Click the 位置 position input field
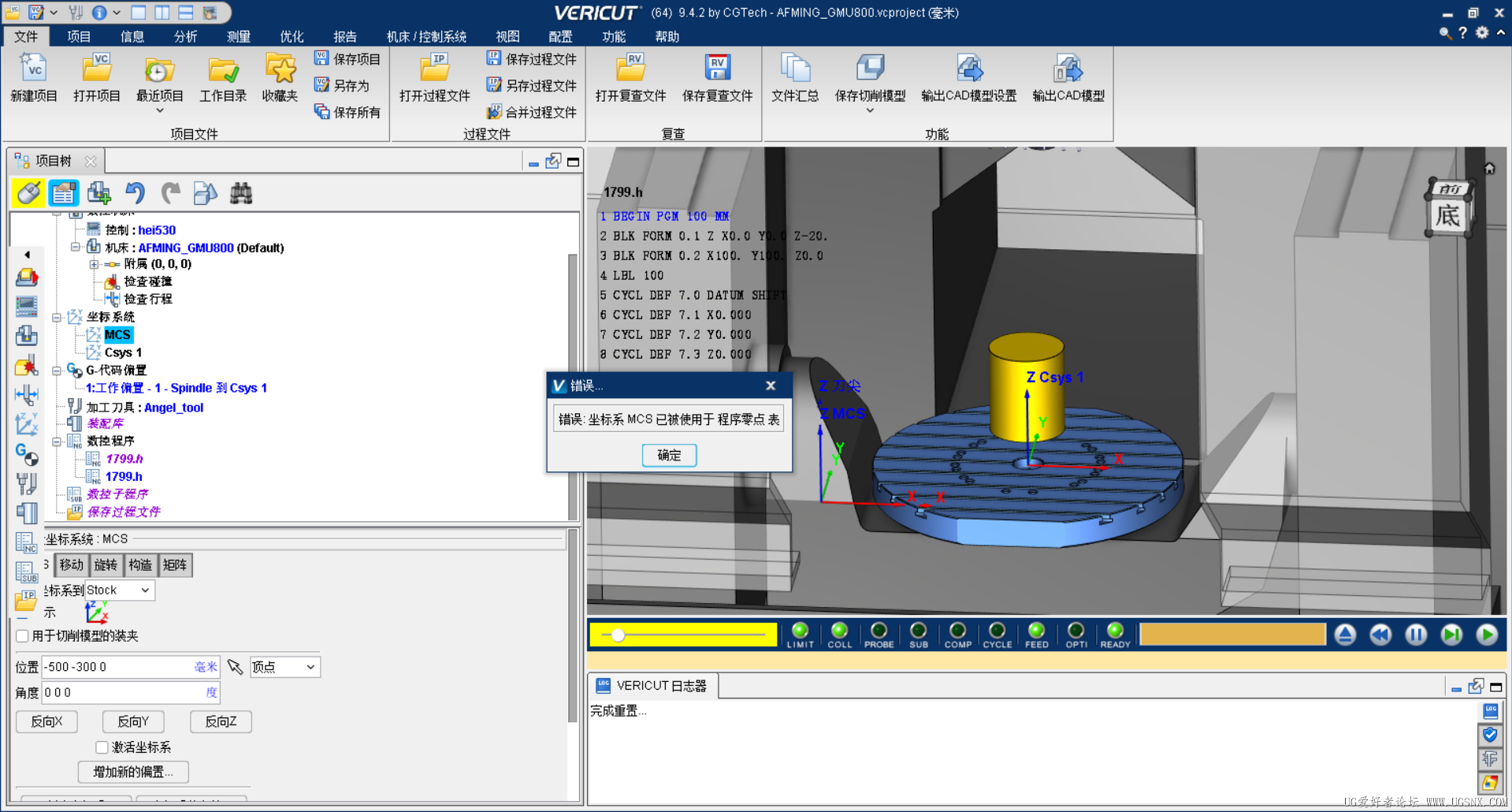Screen dimensions: 1512x812 130,667
